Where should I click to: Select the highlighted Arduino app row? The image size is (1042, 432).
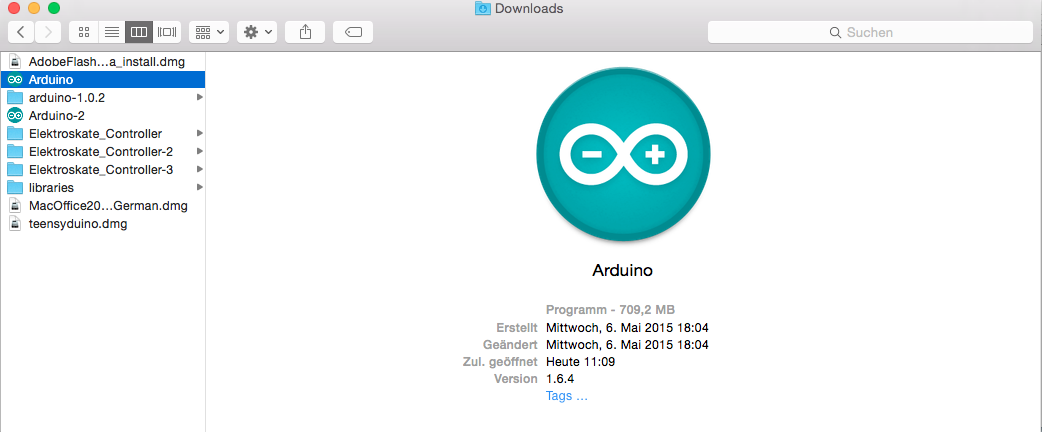point(103,79)
